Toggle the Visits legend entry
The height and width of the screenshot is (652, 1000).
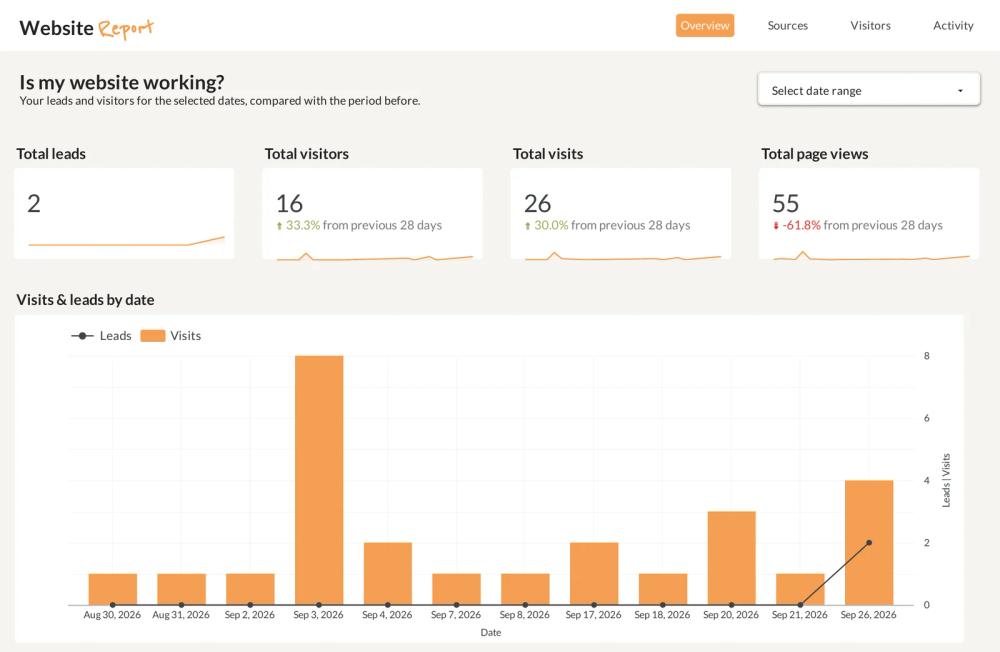pyautogui.click(x=171, y=336)
